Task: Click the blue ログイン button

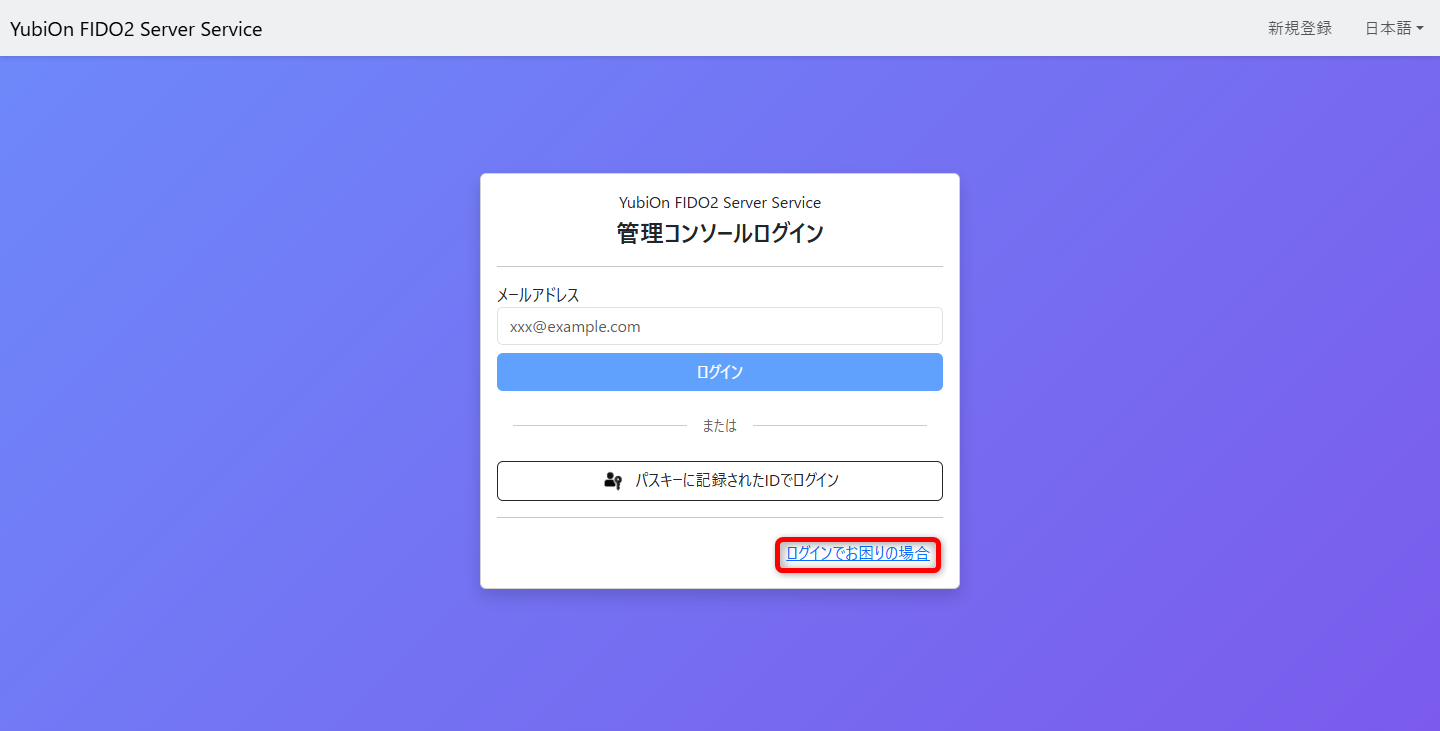Action: [x=720, y=372]
